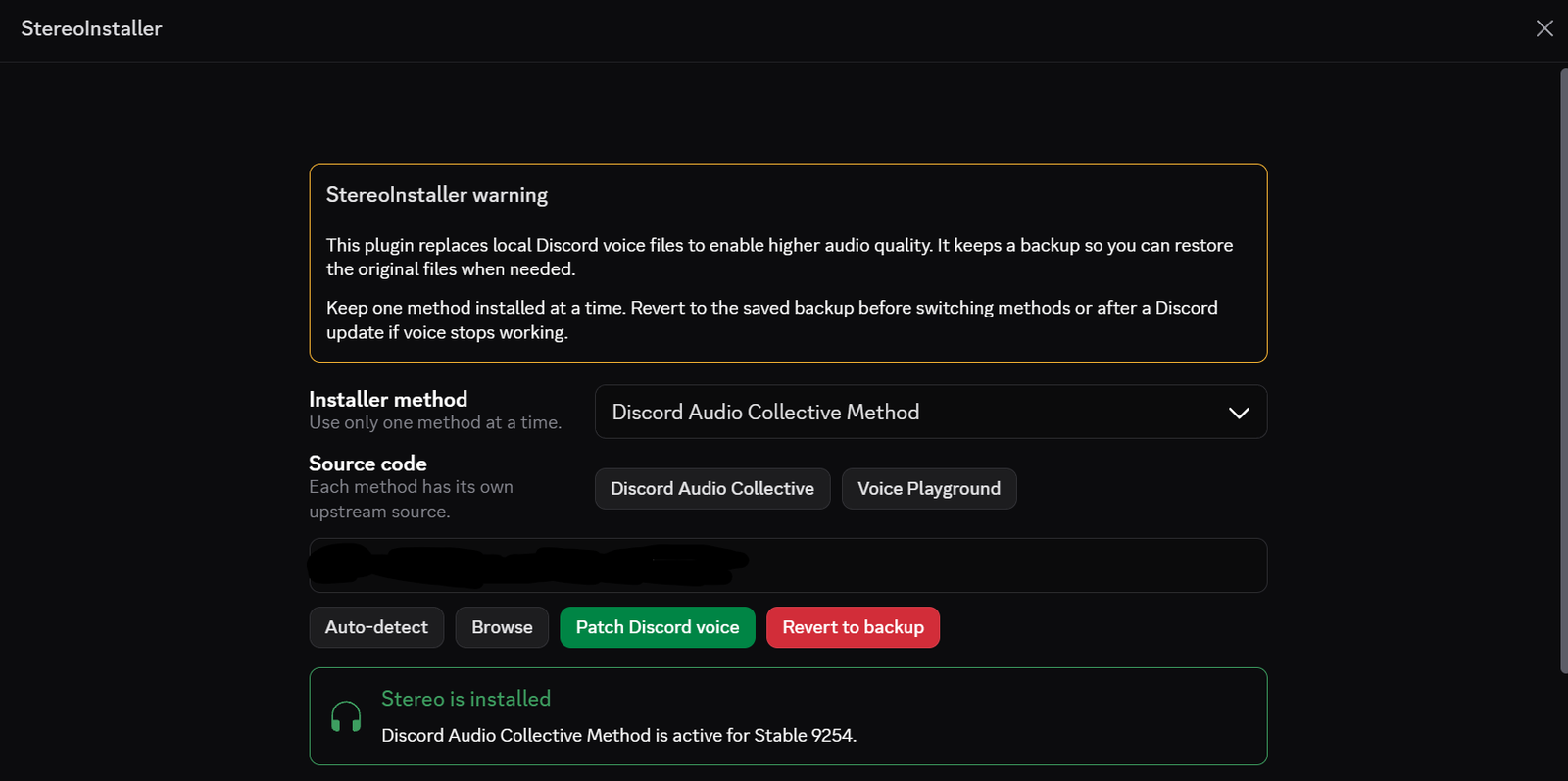1568x781 pixels.
Task: Click 'Use only one method at a time.'
Action: (x=435, y=423)
